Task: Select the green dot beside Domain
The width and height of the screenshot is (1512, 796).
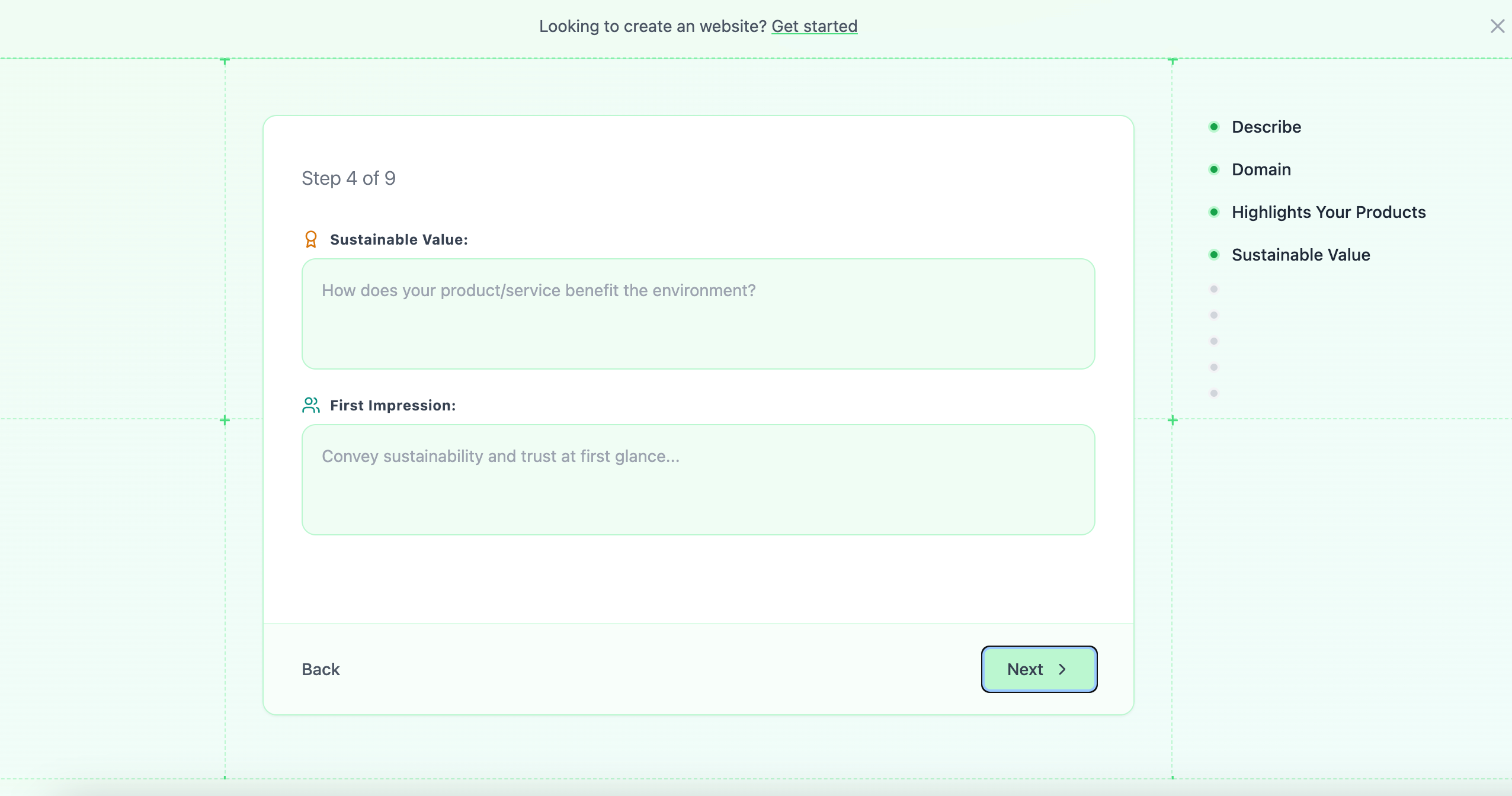Action: tap(1215, 169)
